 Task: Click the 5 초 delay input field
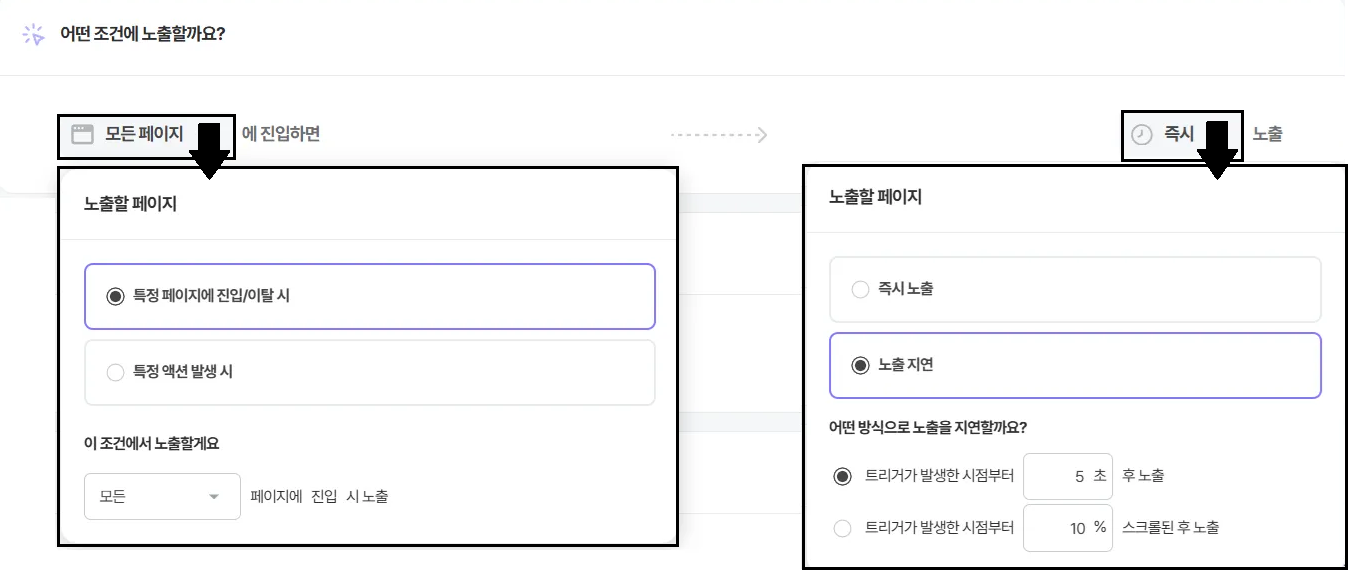click(x=1068, y=476)
